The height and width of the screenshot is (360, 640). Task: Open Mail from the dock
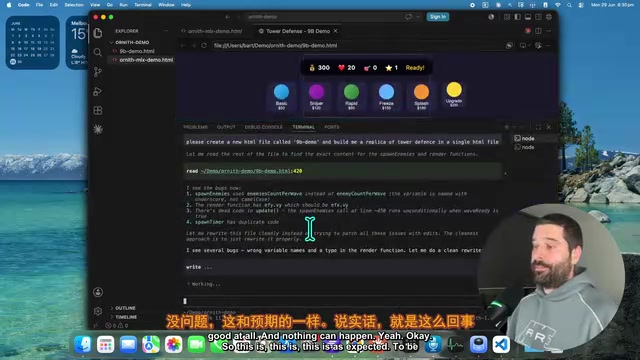tap(128, 344)
